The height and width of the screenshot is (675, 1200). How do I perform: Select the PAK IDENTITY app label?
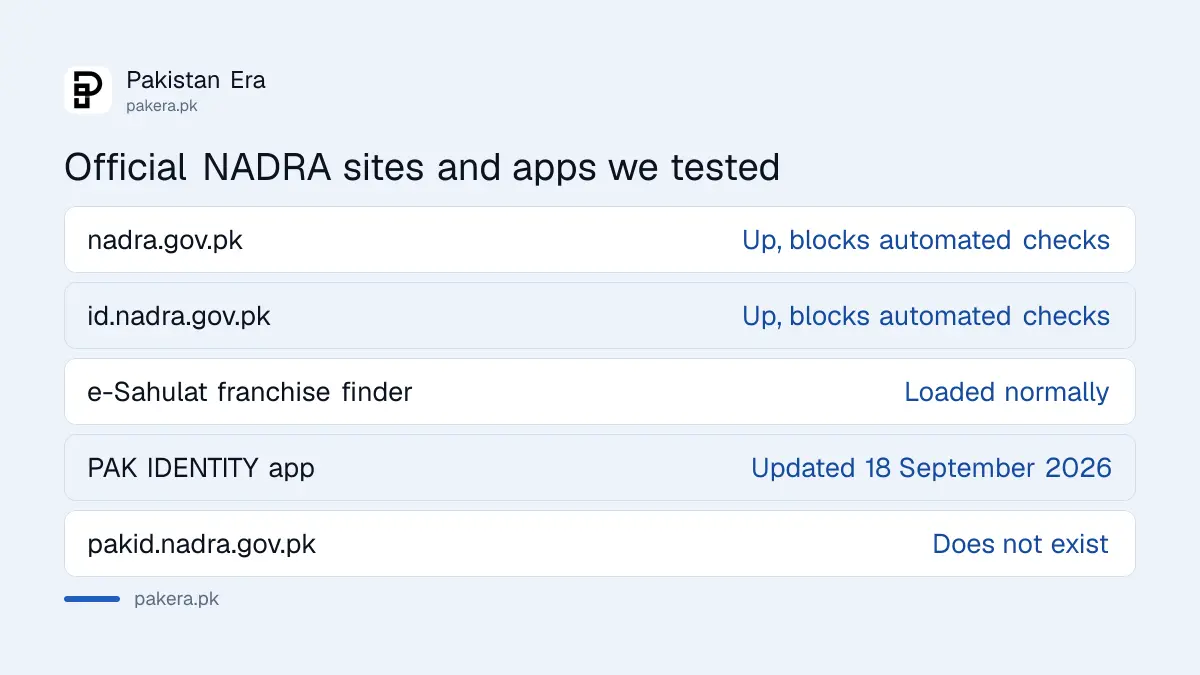coord(201,468)
